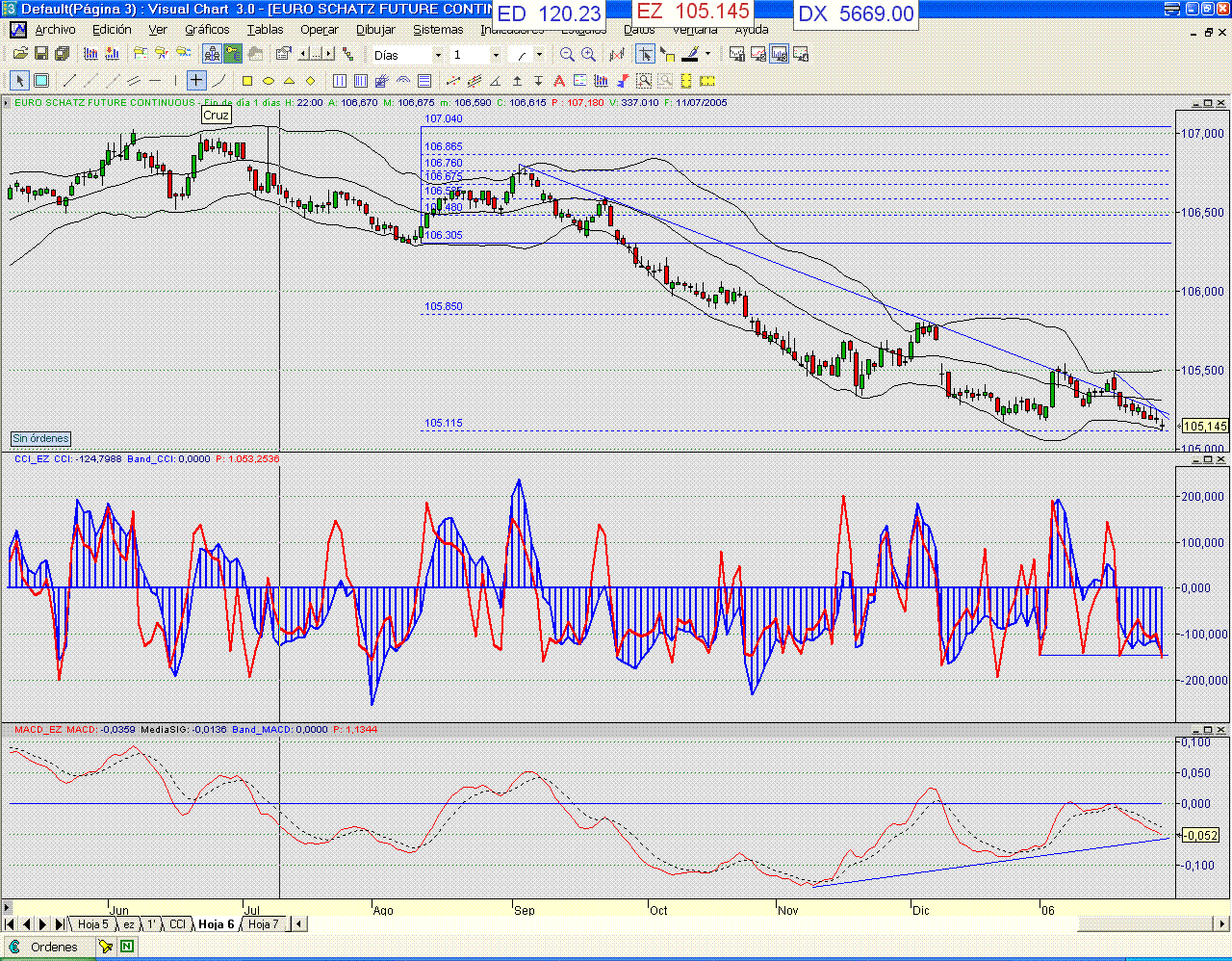The image size is (1232, 961).
Task: Select the parallel lines drawing tool
Action: tap(133, 80)
